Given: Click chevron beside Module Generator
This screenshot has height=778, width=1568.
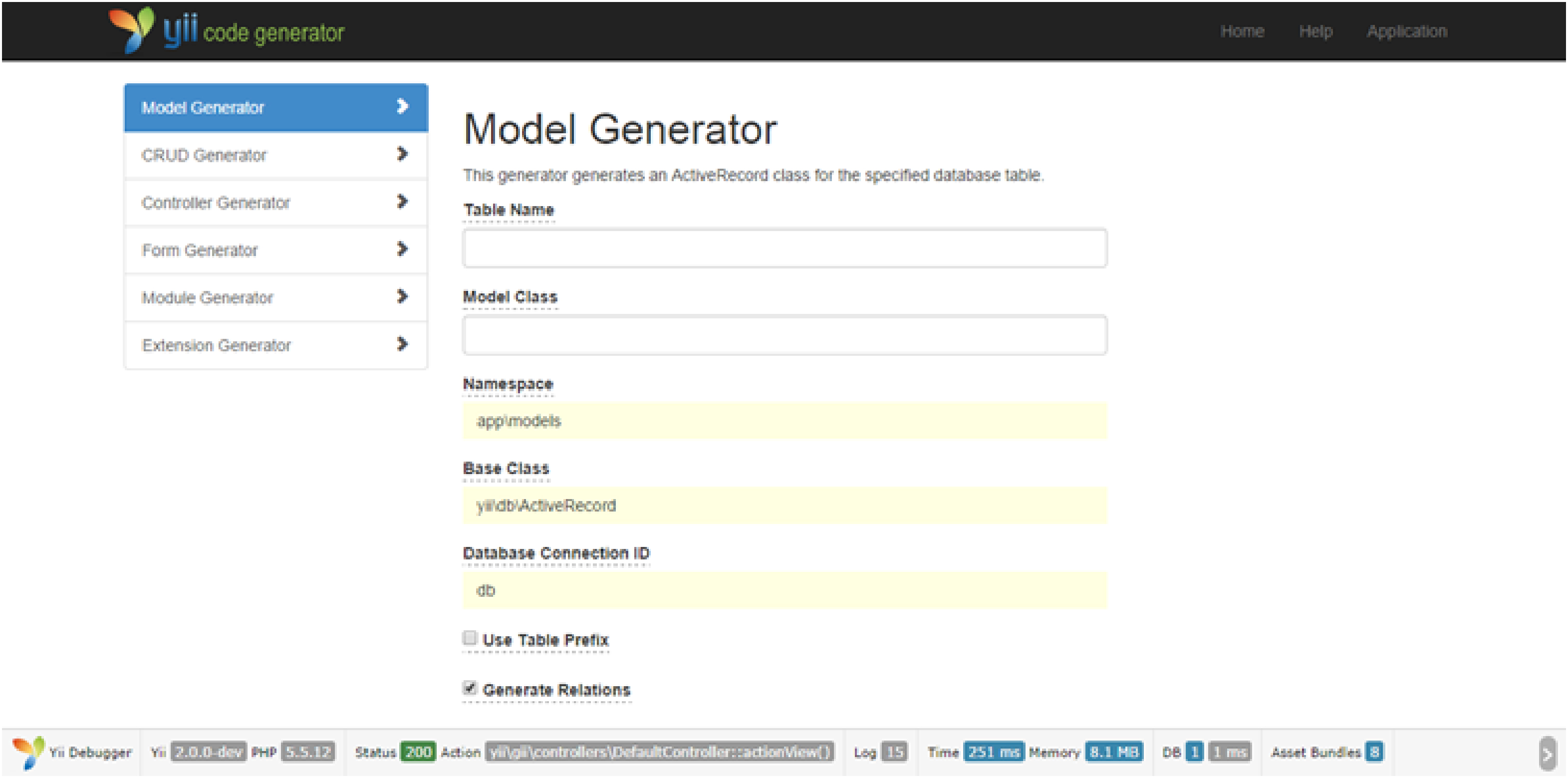Looking at the screenshot, I should 402,296.
